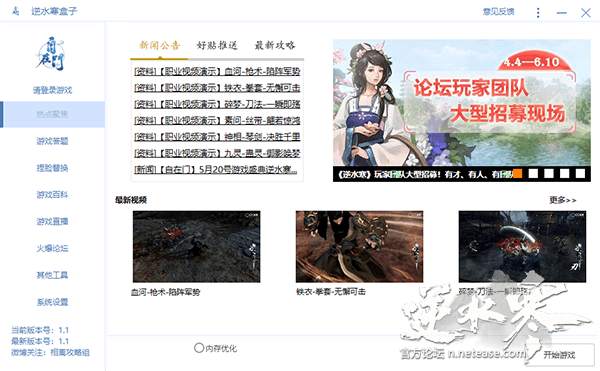Click banner caption 《逆水寒》玩家团队大型招募
The image size is (600, 371).
[425, 174]
